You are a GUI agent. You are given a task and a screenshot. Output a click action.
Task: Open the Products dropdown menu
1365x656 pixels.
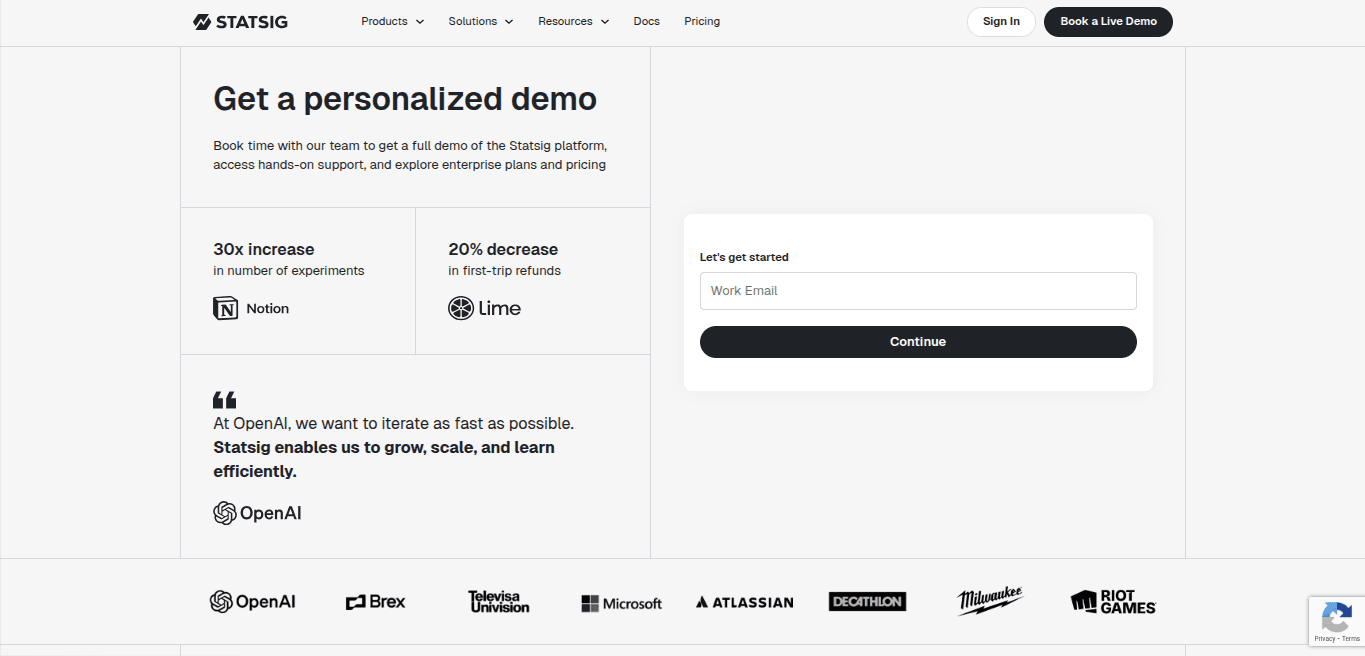coord(392,21)
